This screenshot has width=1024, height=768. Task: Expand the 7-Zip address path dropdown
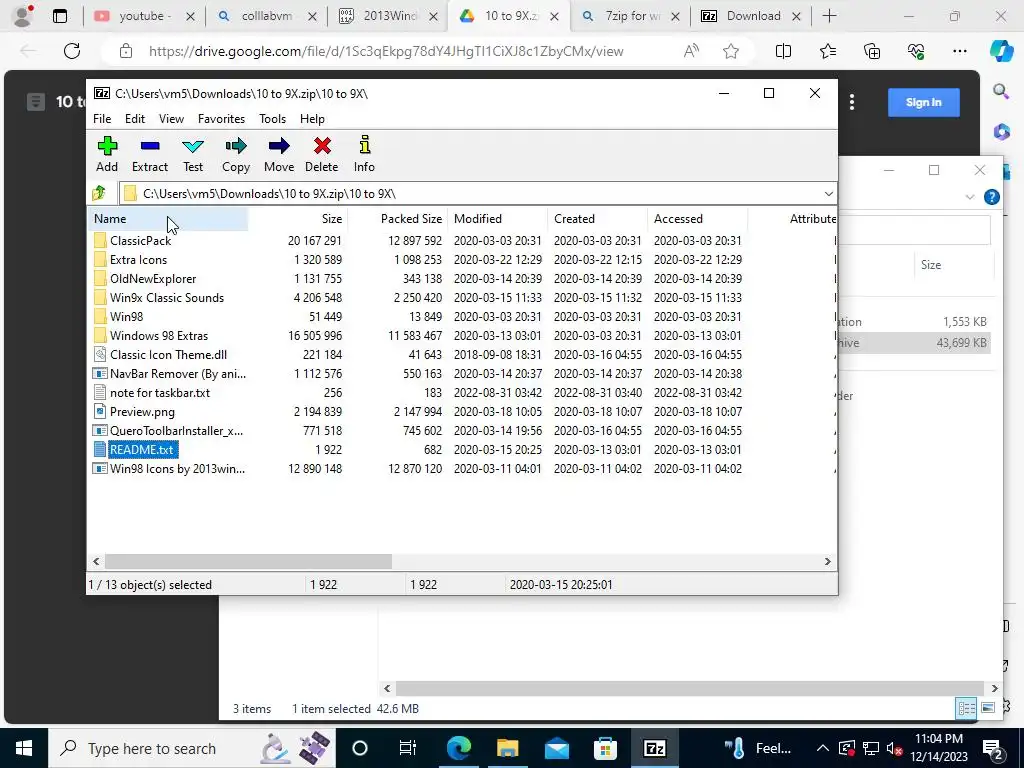(x=828, y=193)
